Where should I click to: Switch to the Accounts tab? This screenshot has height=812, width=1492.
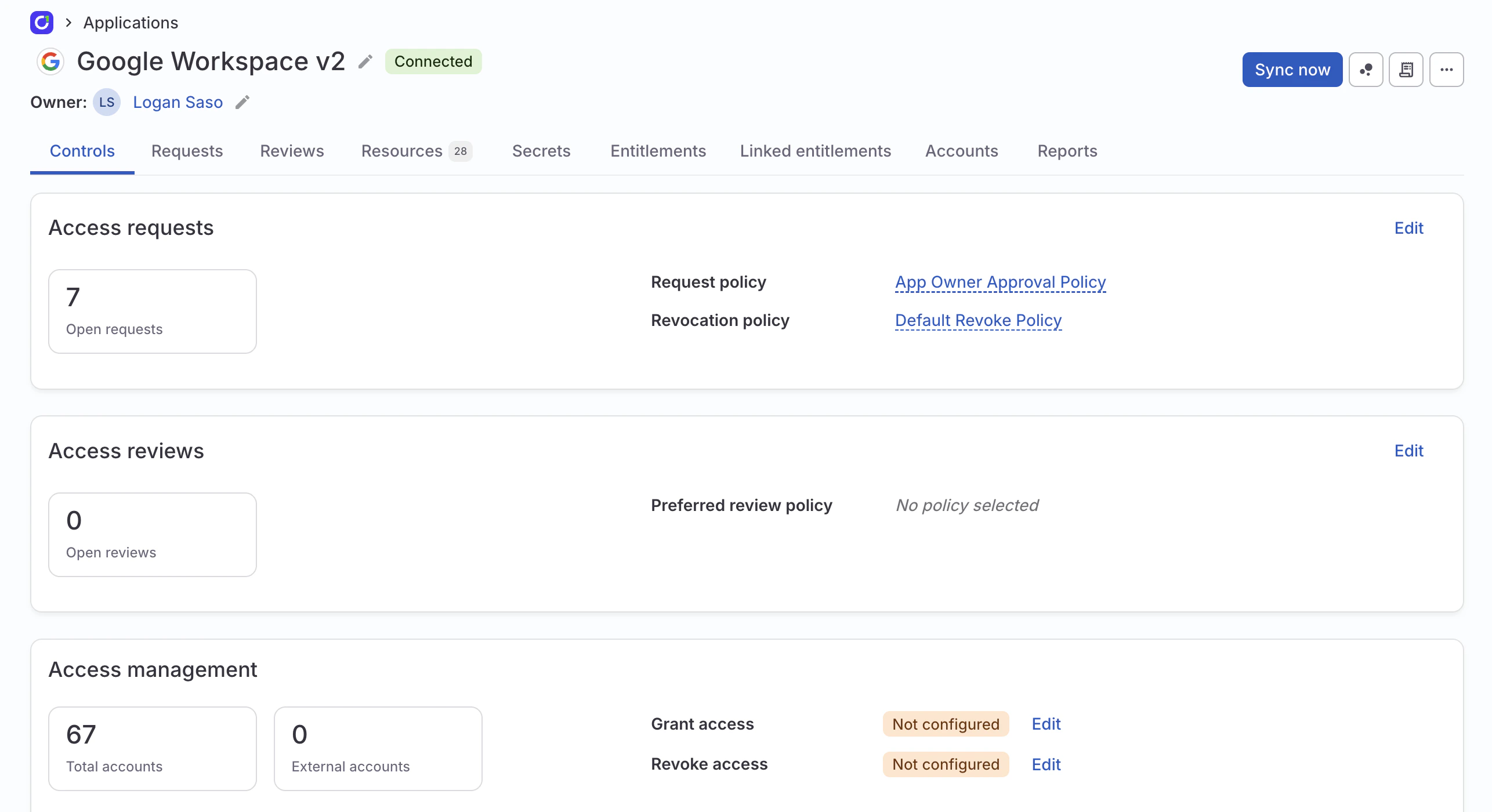pyautogui.click(x=961, y=151)
